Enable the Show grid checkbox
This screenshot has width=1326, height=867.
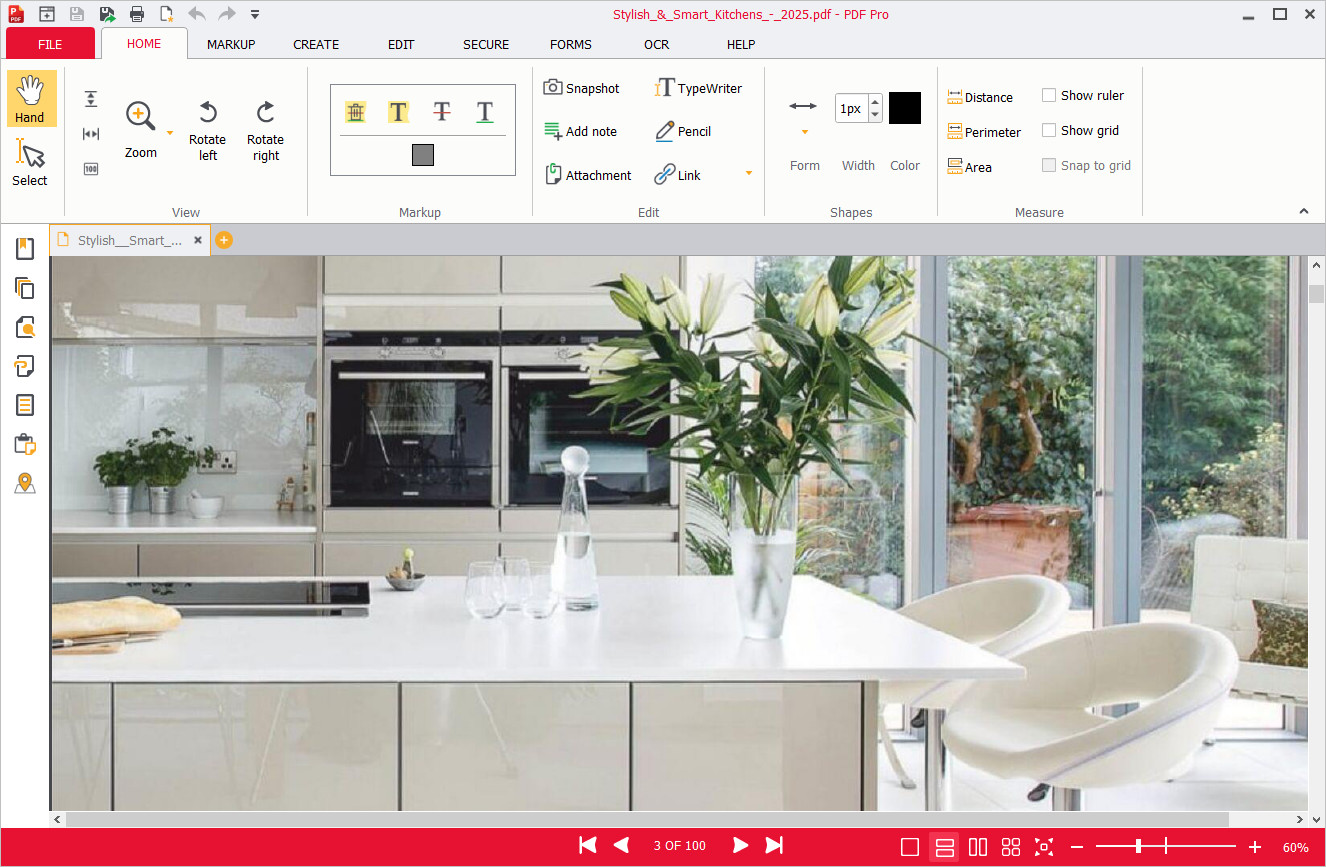(x=1049, y=131)
